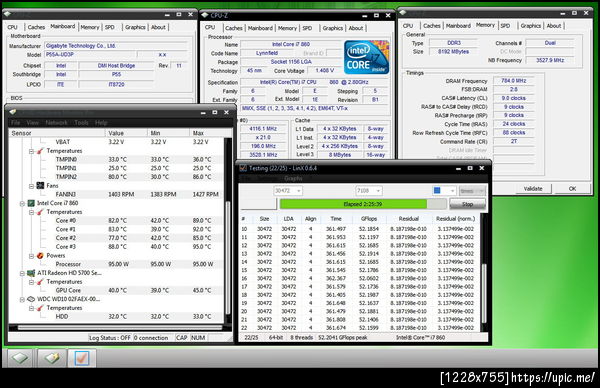Collapse the ATI Radeon HD 5700 node
Image resolution: width=600 pixels, height=388 pixels.
[x=22, y=273]
